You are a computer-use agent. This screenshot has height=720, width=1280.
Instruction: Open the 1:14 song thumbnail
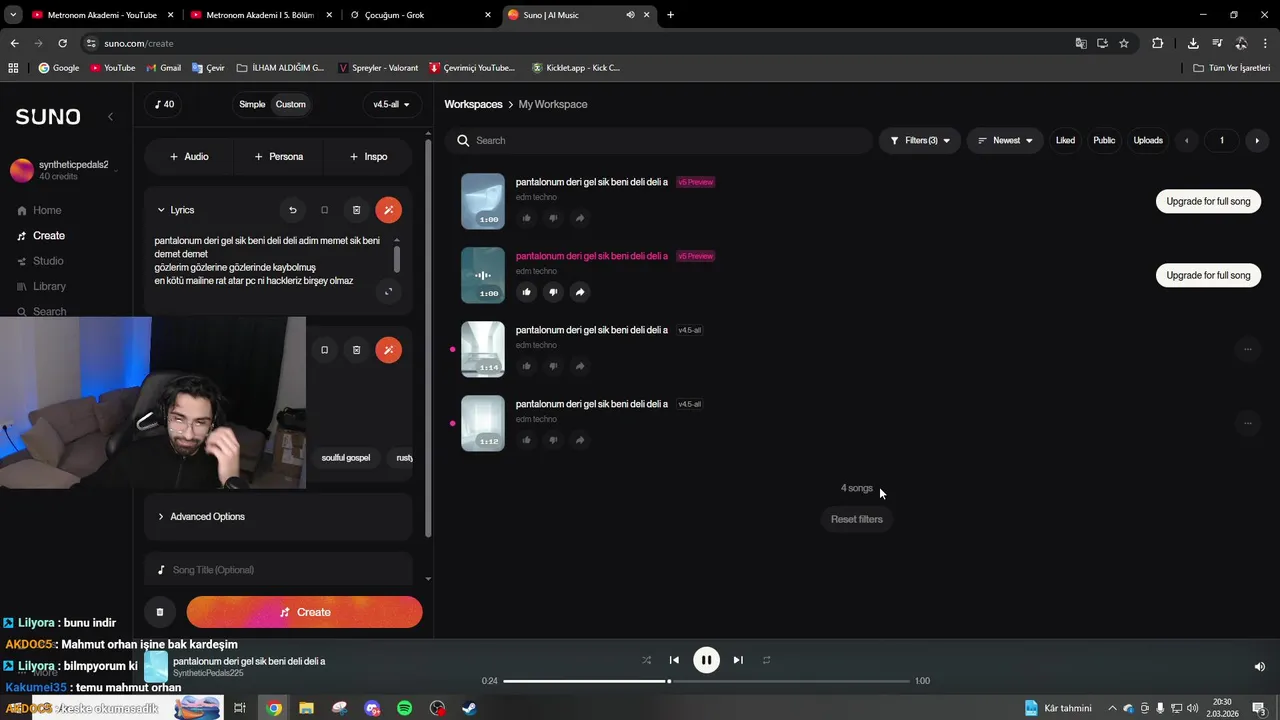point(483,349)
